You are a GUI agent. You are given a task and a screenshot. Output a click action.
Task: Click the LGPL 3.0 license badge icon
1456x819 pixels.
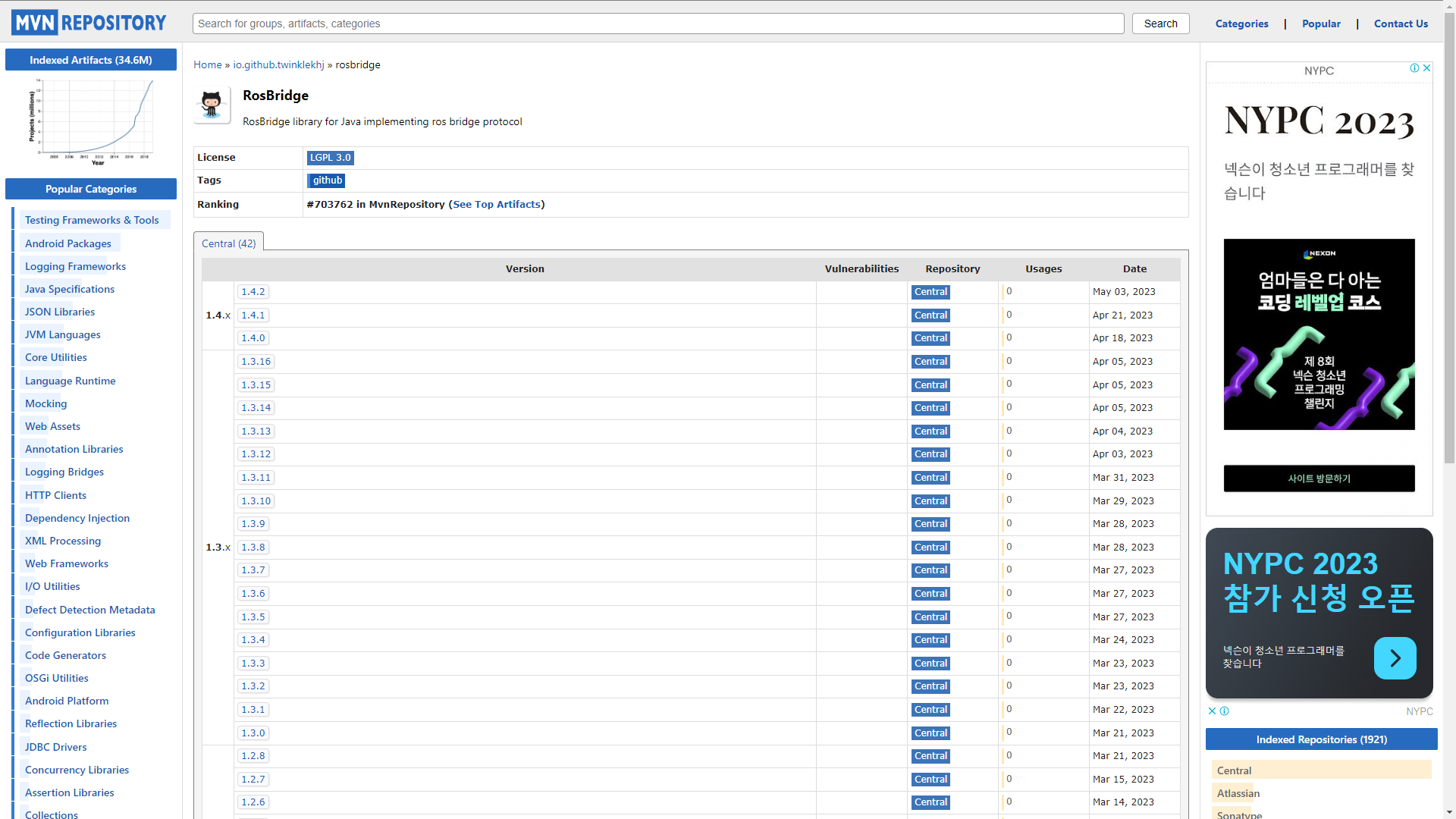pos(328,158)
